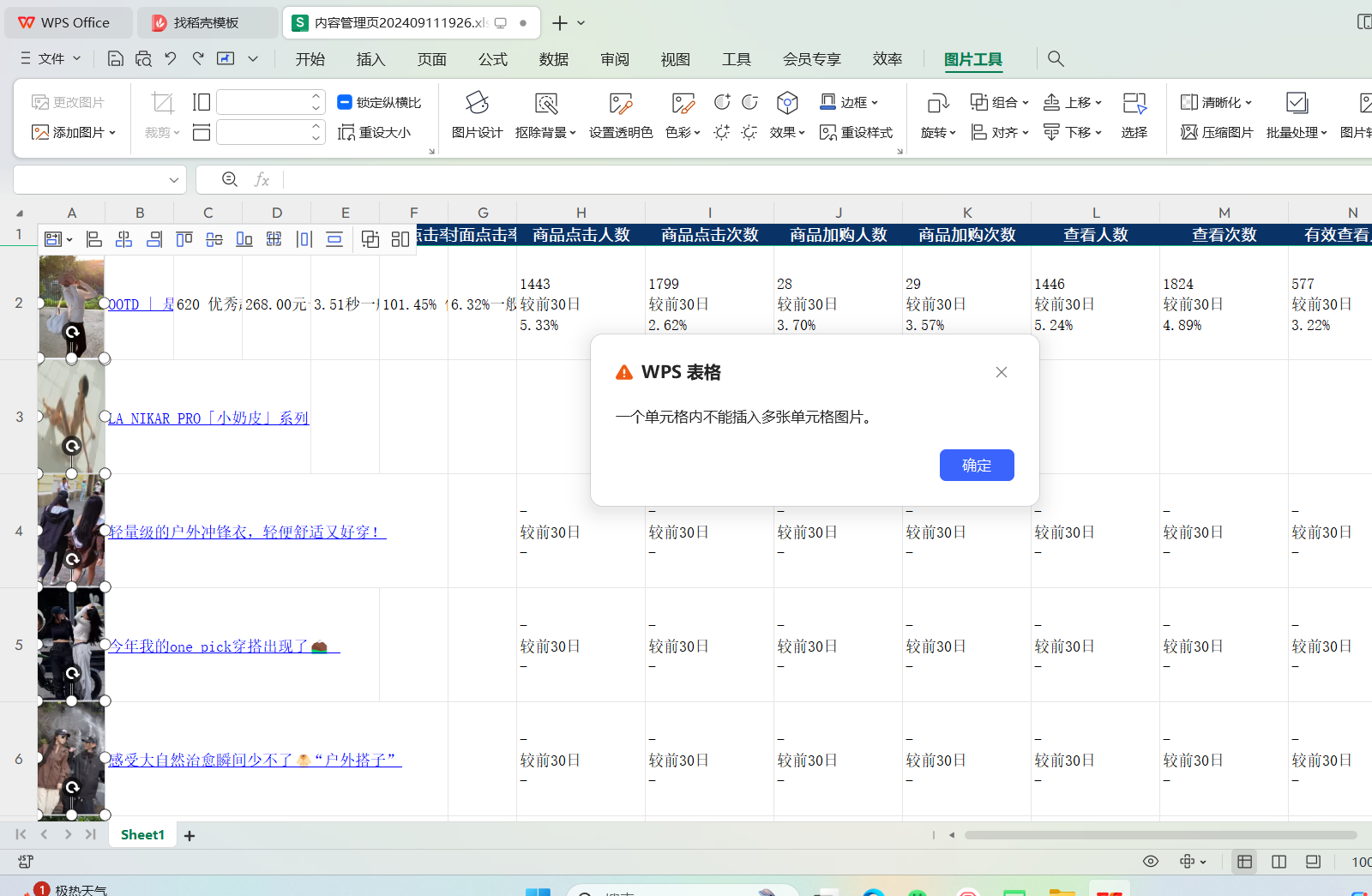Confirm the dialog with 确定 button
1372x896 pixels.
977,465
